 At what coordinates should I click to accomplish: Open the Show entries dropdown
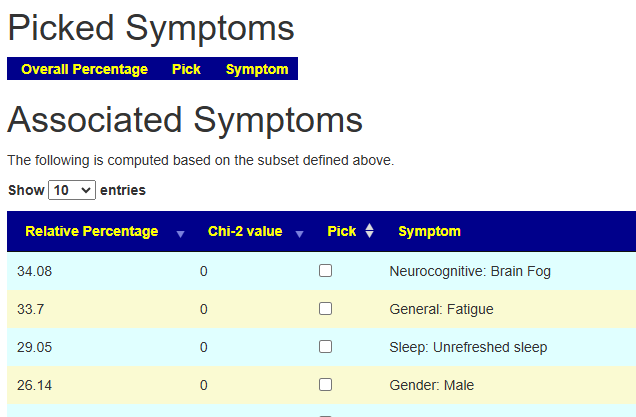pyautogui.click(x=72, y=190)
